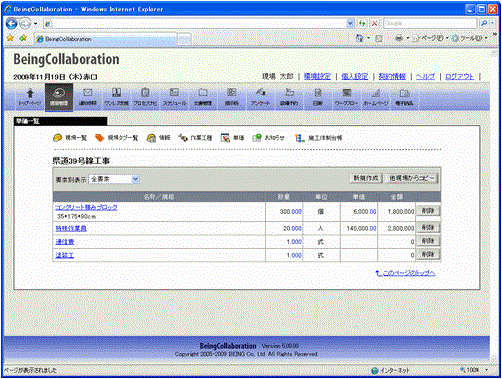Click the new tab button beside BeingCollaboration tab
The image size is (502, 379).
pyautogui.click(x=184, y=39)
